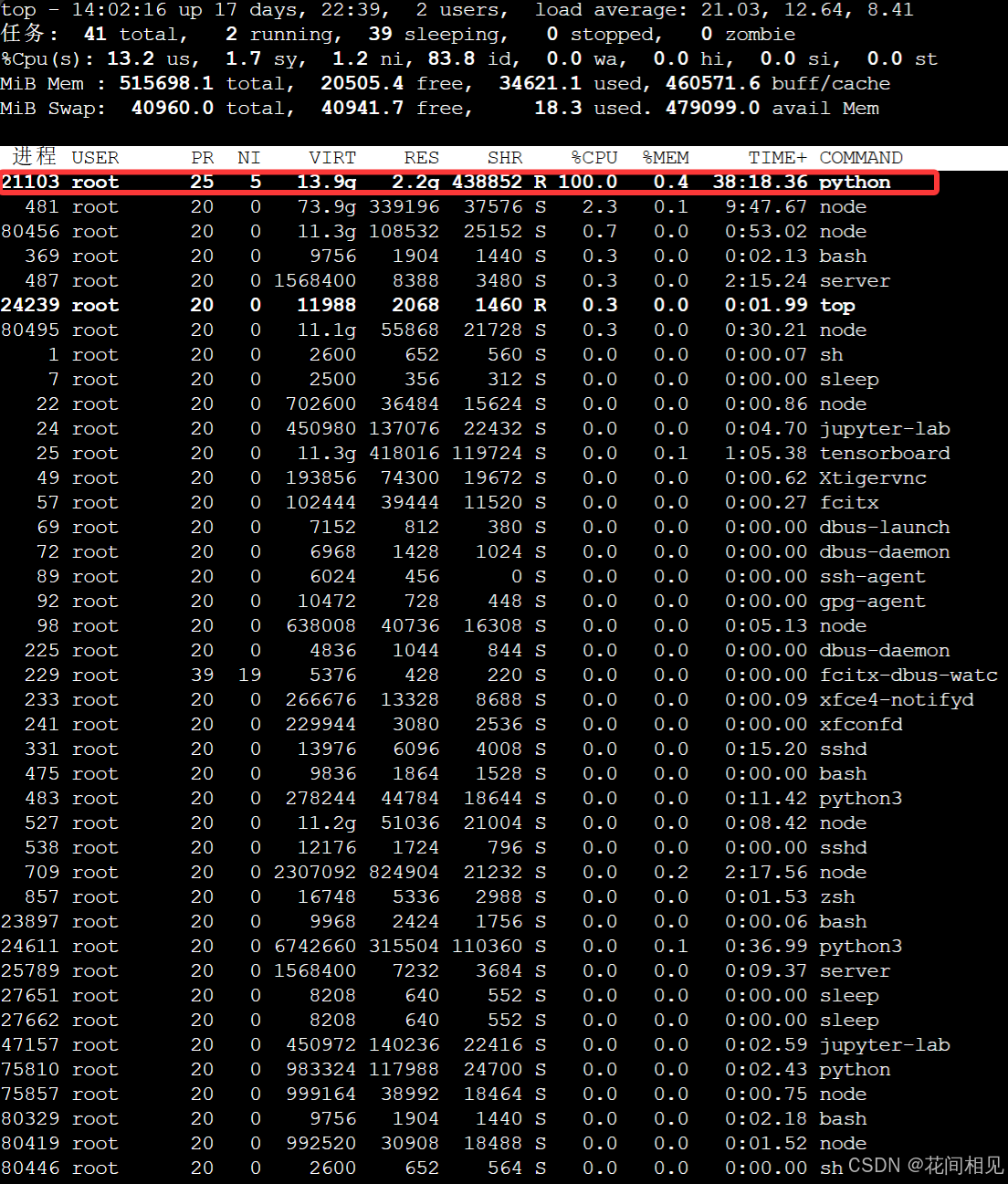Select the %MEM column header
This screenshot has height=1184, width=1008.
665,157
